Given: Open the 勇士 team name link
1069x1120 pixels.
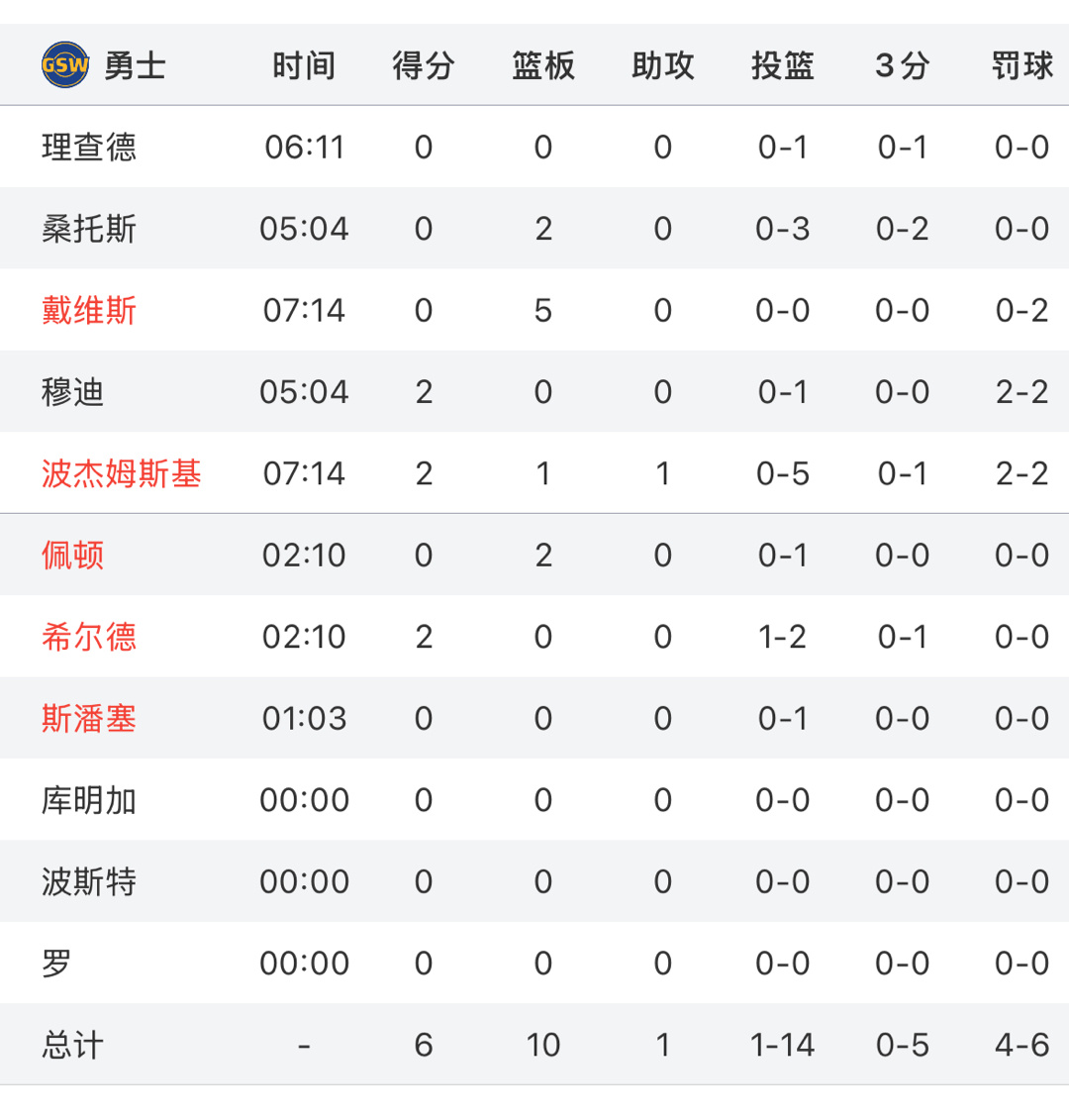Looking at the screenshot, I should (135, 66).
